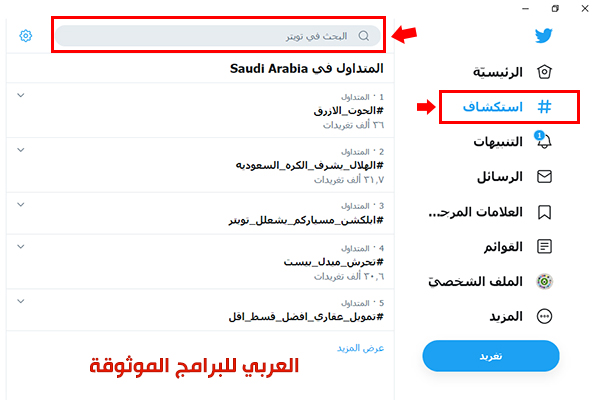
Task: Expand options for first trend chevron
Action: click(20, 95)
